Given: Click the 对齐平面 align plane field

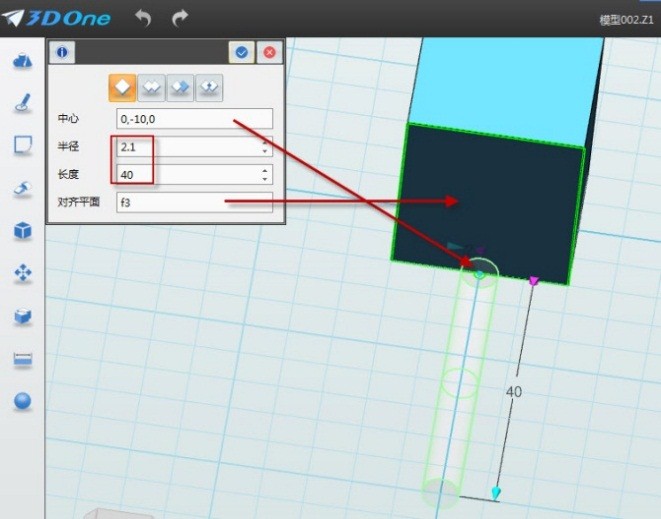Looking at the screenshot, I should coord(194,203).
